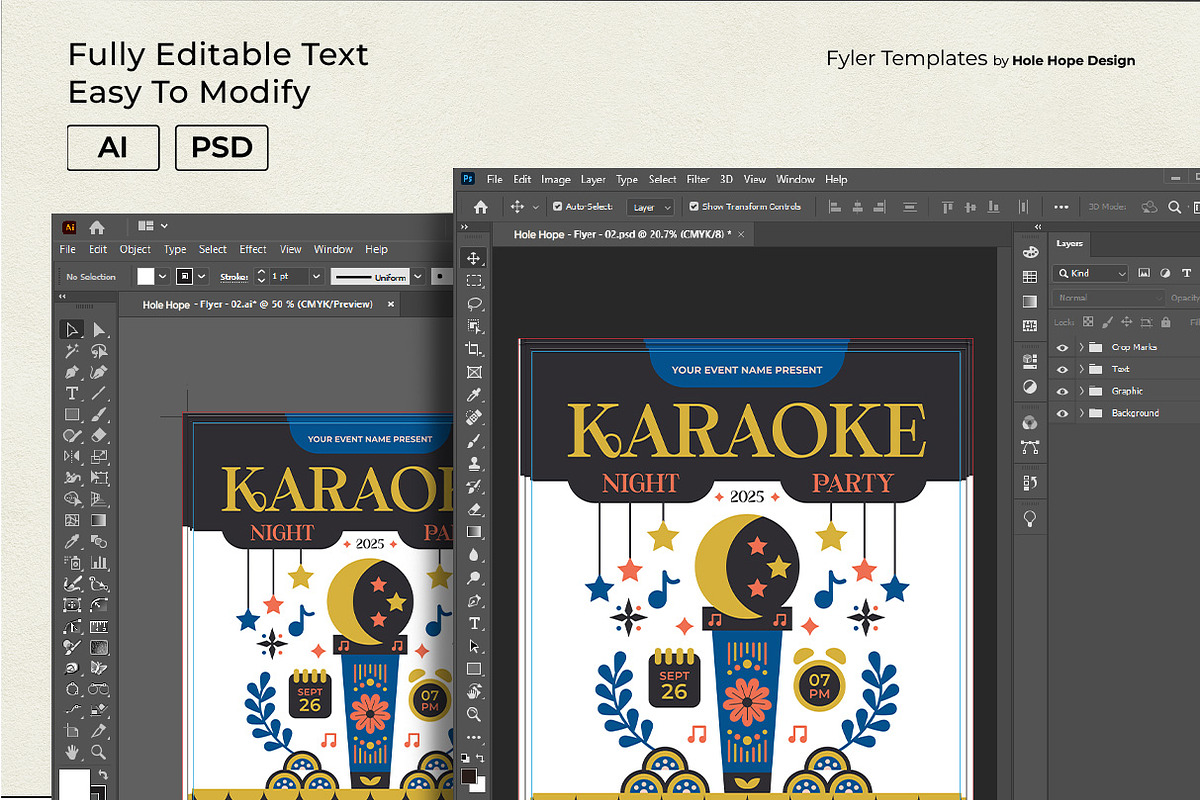Select Illustrator's Magic Wand tool
The image size is (1200, 800).
click(x=72, y=351)
